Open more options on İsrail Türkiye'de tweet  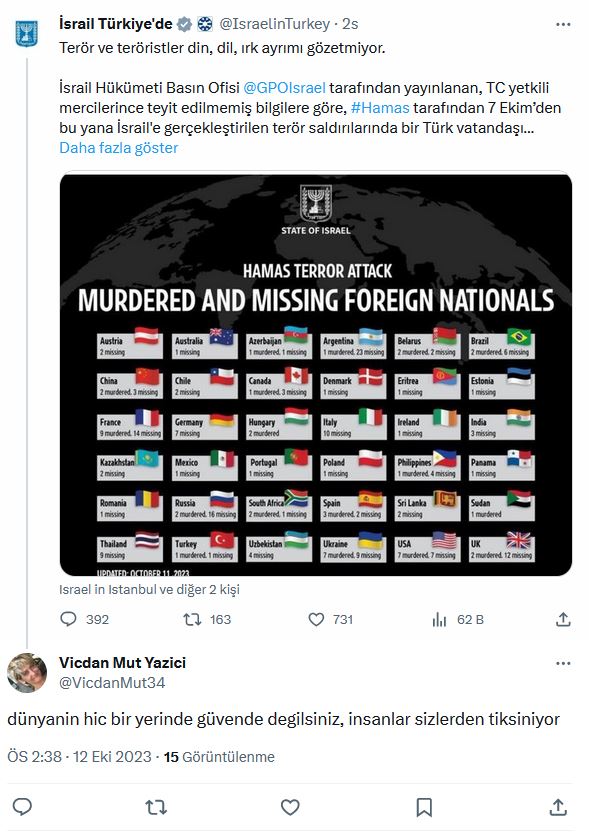tap(563, 24)
